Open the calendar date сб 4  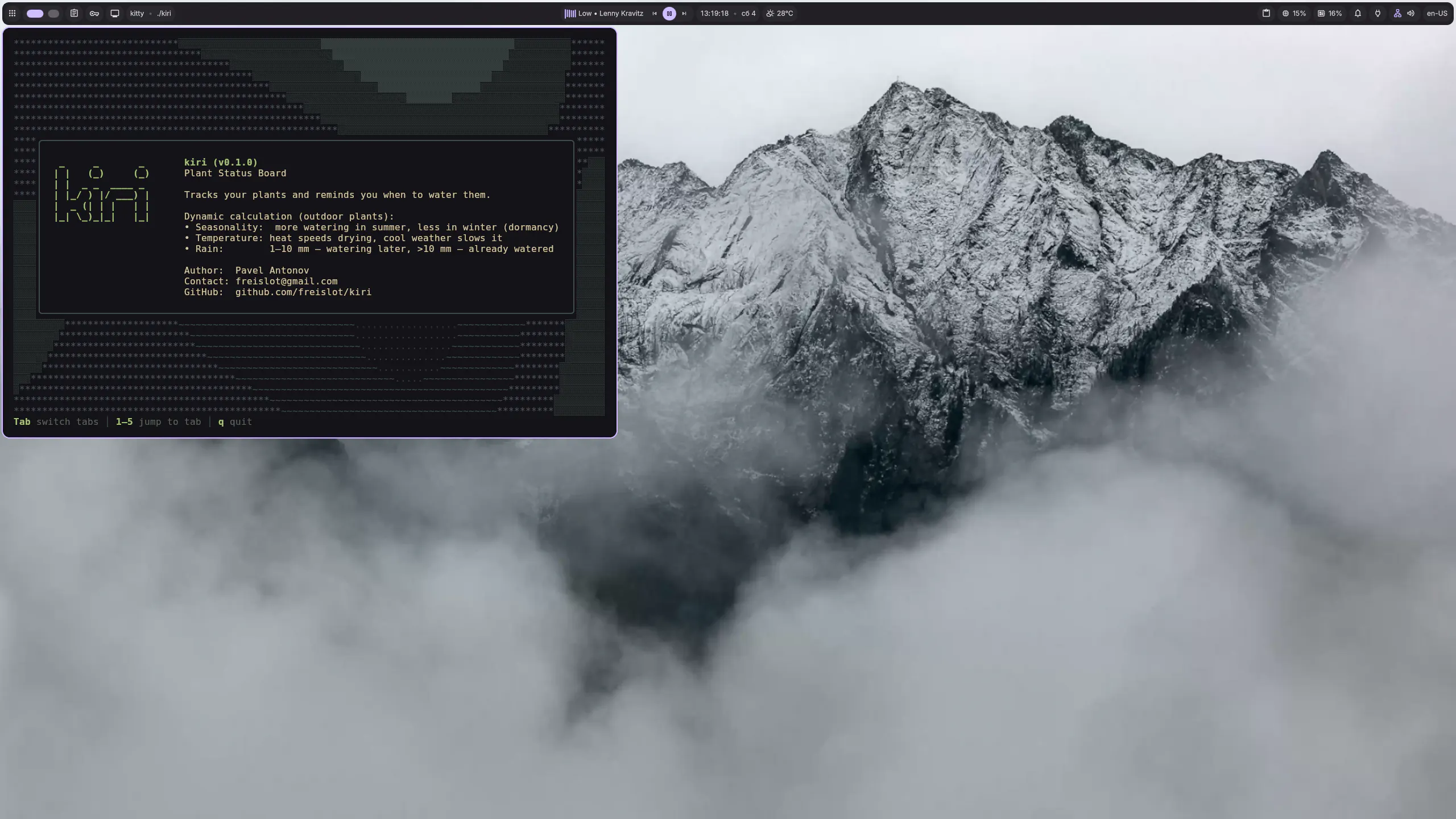tap(748, 13)
